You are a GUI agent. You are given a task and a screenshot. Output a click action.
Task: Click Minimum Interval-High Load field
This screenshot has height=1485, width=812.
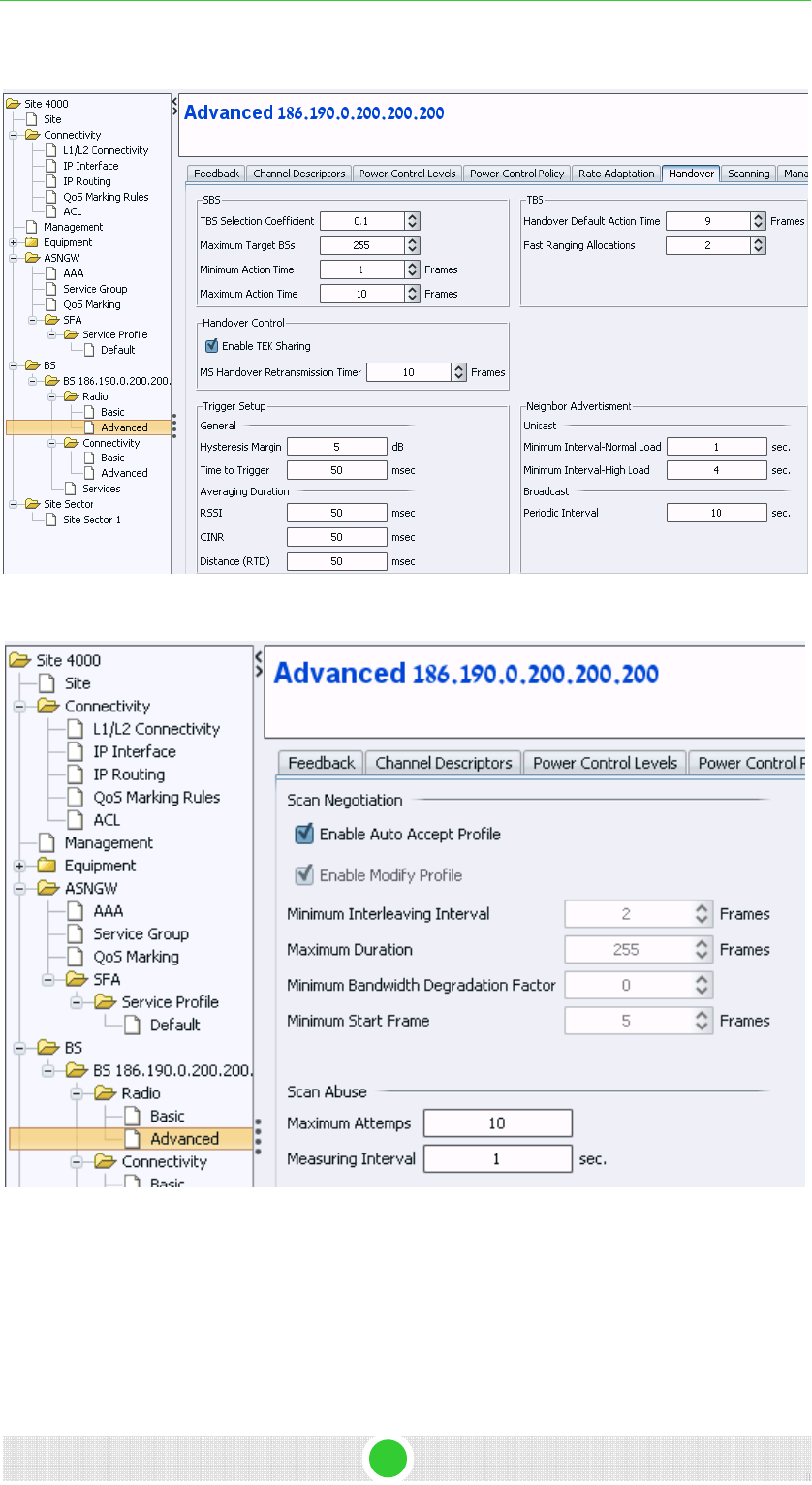pos(716,470)
